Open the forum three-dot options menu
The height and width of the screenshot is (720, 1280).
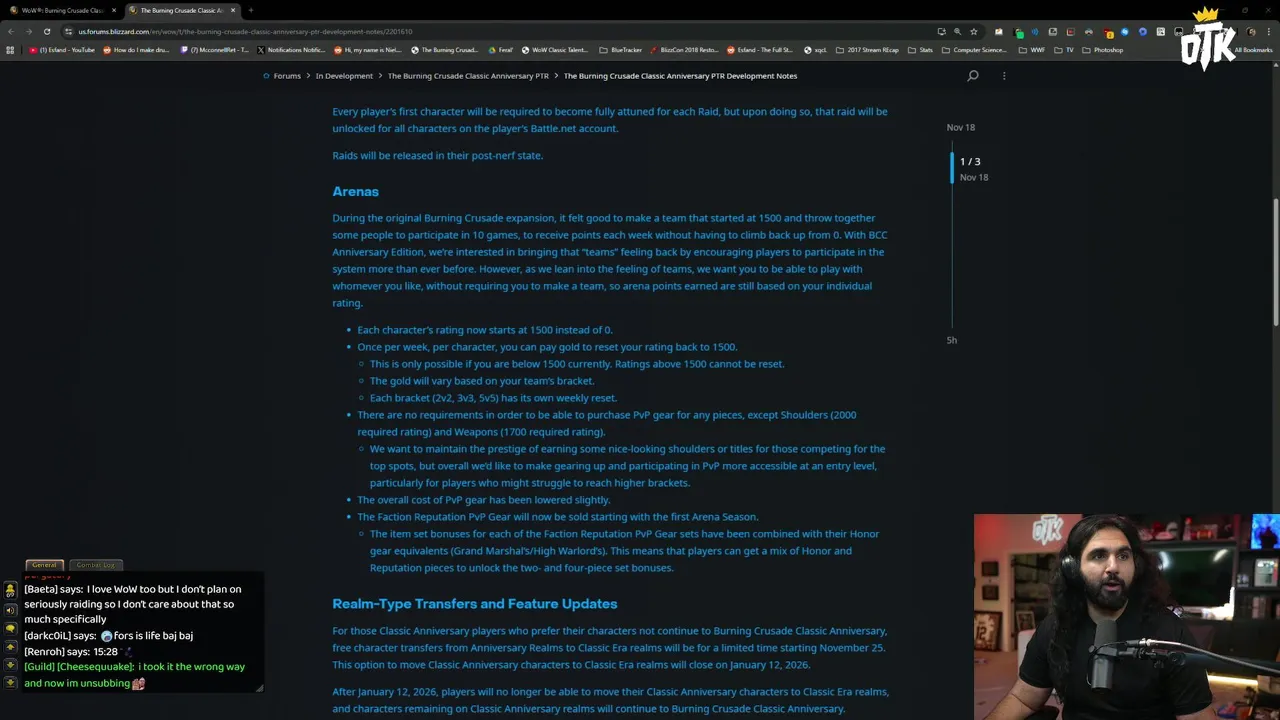tap(1004, 76)
